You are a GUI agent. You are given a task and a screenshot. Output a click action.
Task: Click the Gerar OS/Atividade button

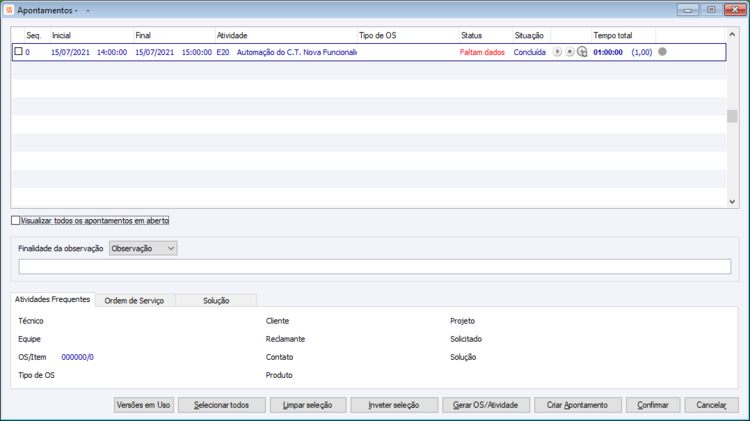(485, 405)
